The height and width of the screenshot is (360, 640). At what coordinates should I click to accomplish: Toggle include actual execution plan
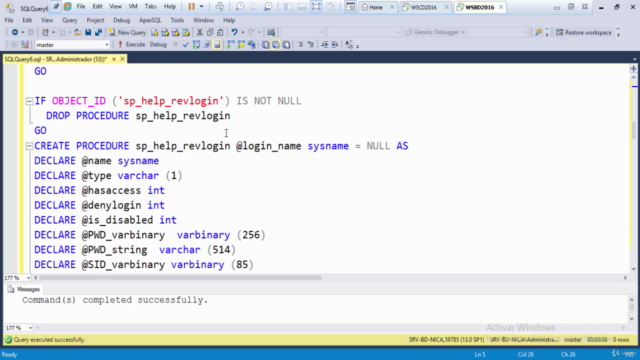[x=231, y=45]
